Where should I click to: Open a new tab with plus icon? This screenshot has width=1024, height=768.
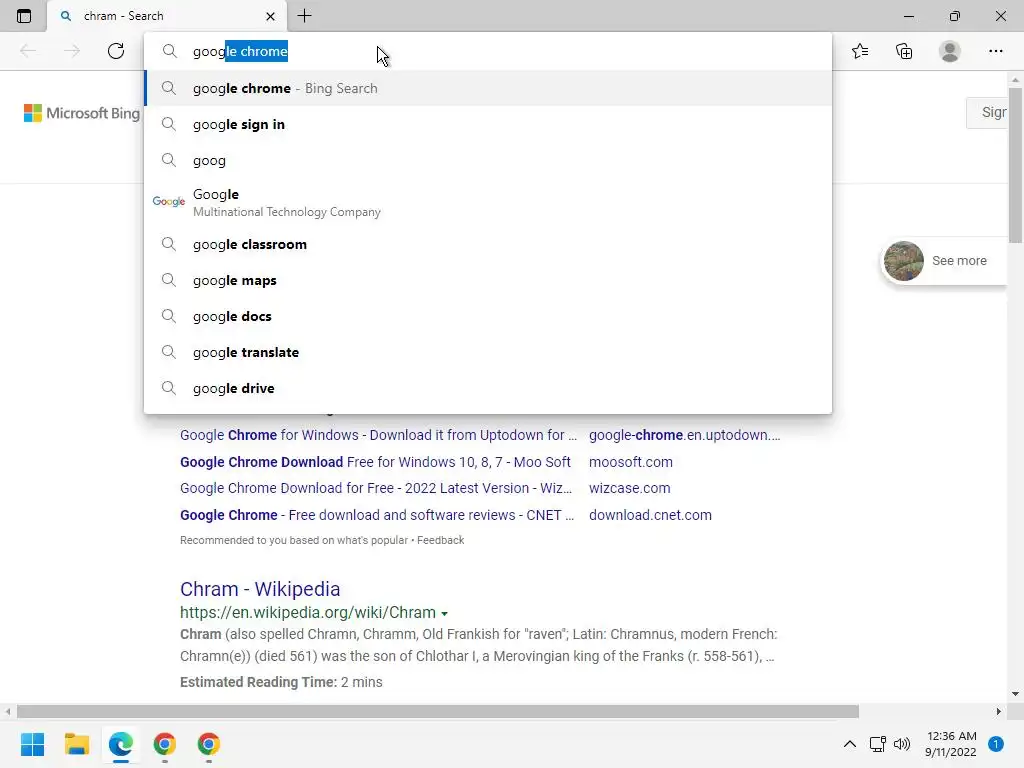304,16
